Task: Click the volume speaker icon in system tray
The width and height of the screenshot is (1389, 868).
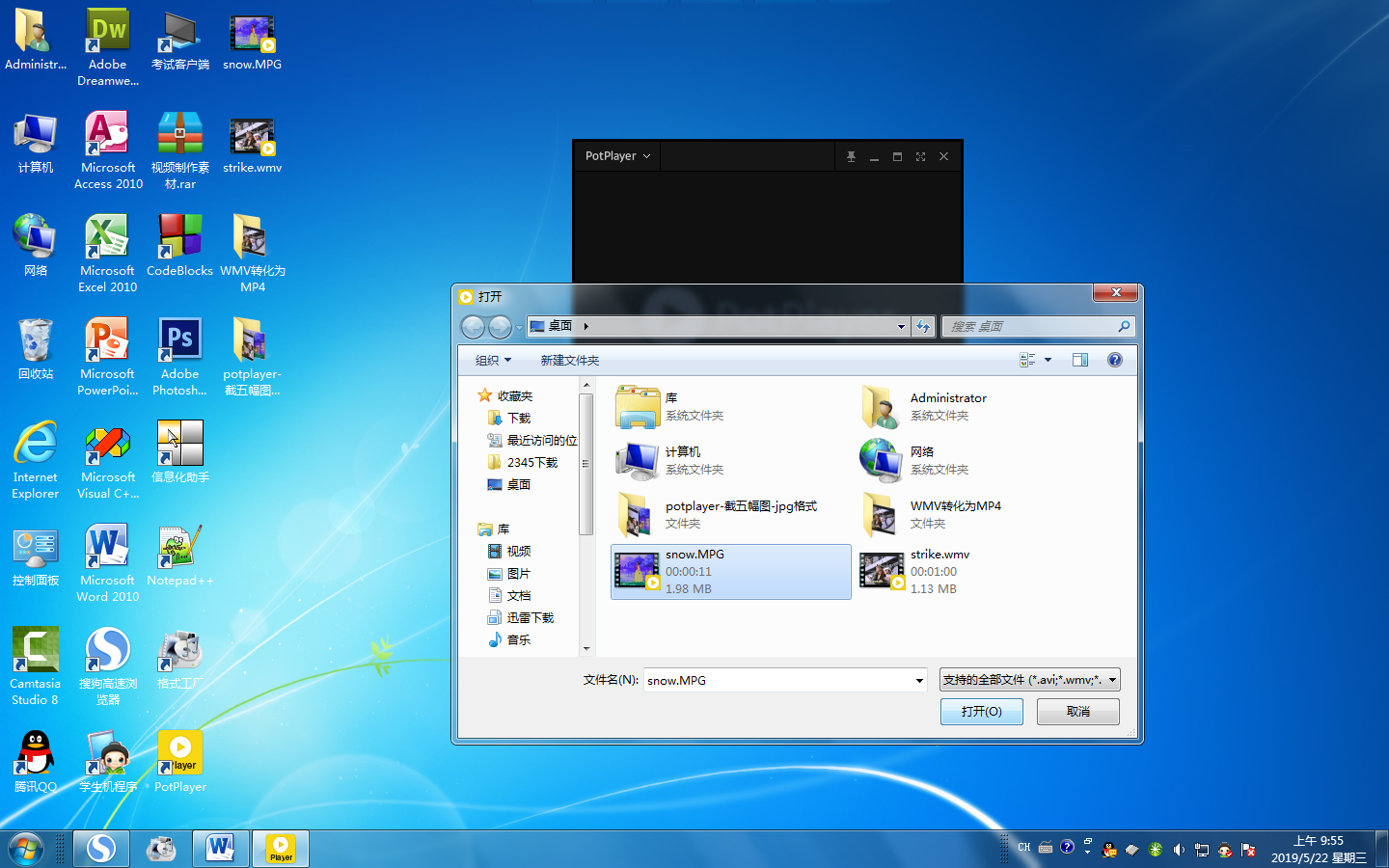Action: 1179,850
